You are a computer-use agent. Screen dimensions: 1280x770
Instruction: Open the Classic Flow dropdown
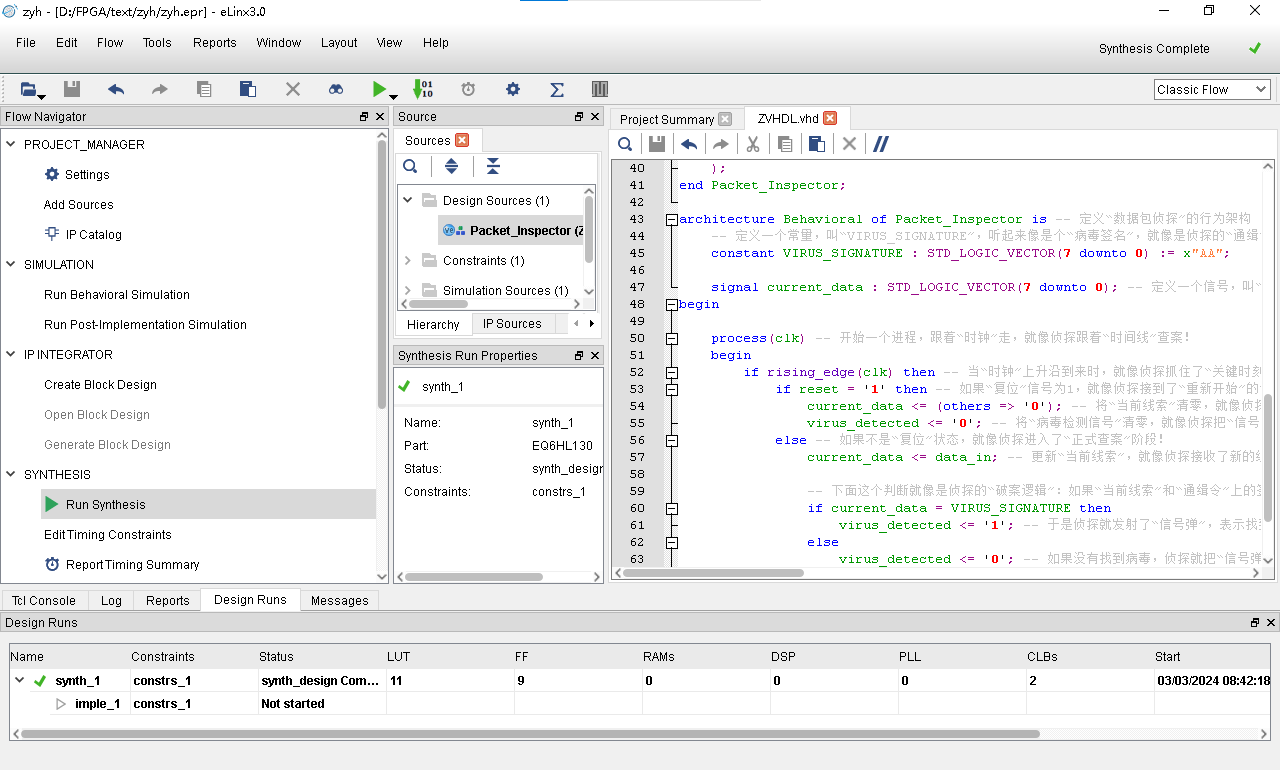tap(1211, 89)
